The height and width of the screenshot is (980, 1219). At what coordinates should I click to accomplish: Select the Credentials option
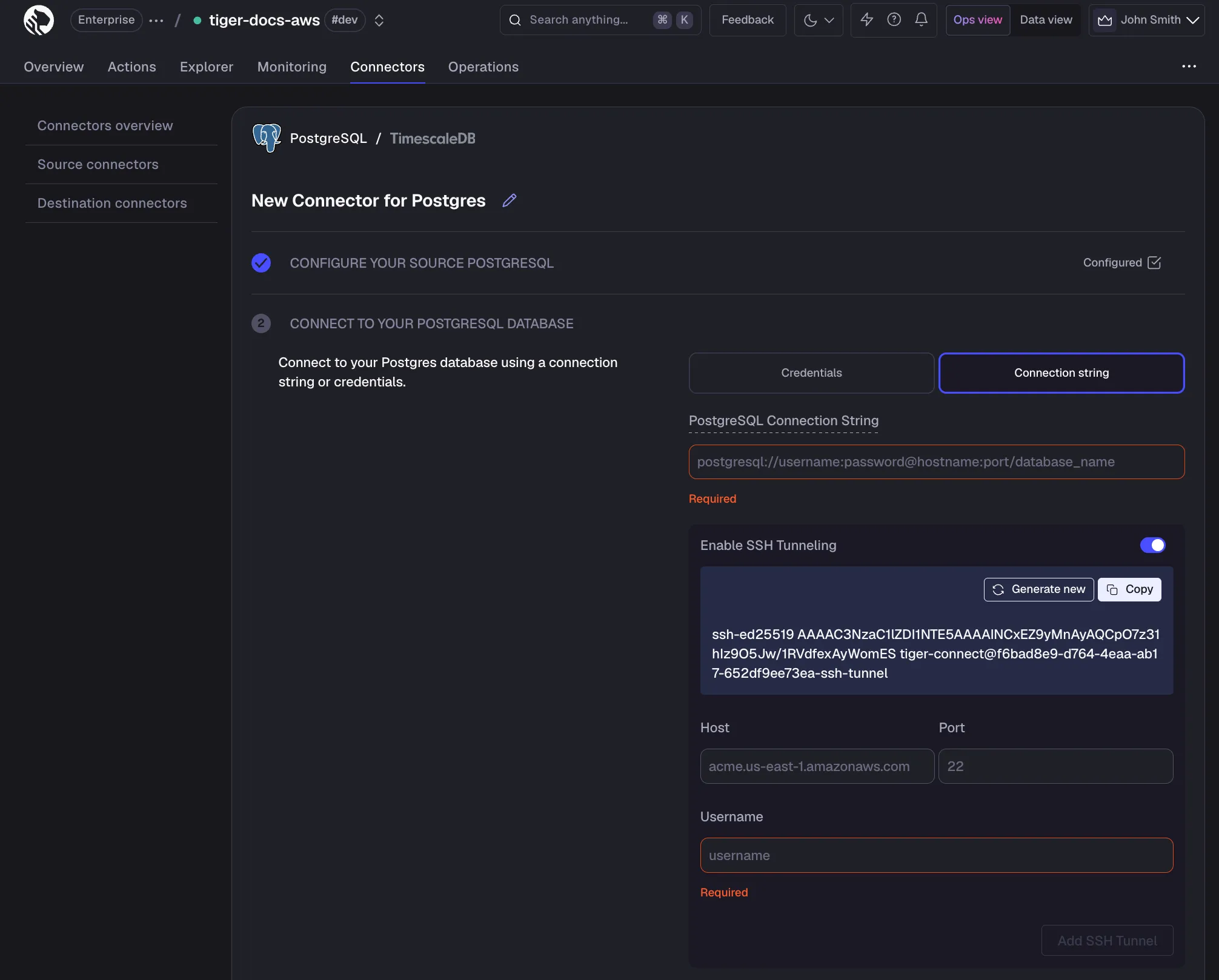point(812,373)
